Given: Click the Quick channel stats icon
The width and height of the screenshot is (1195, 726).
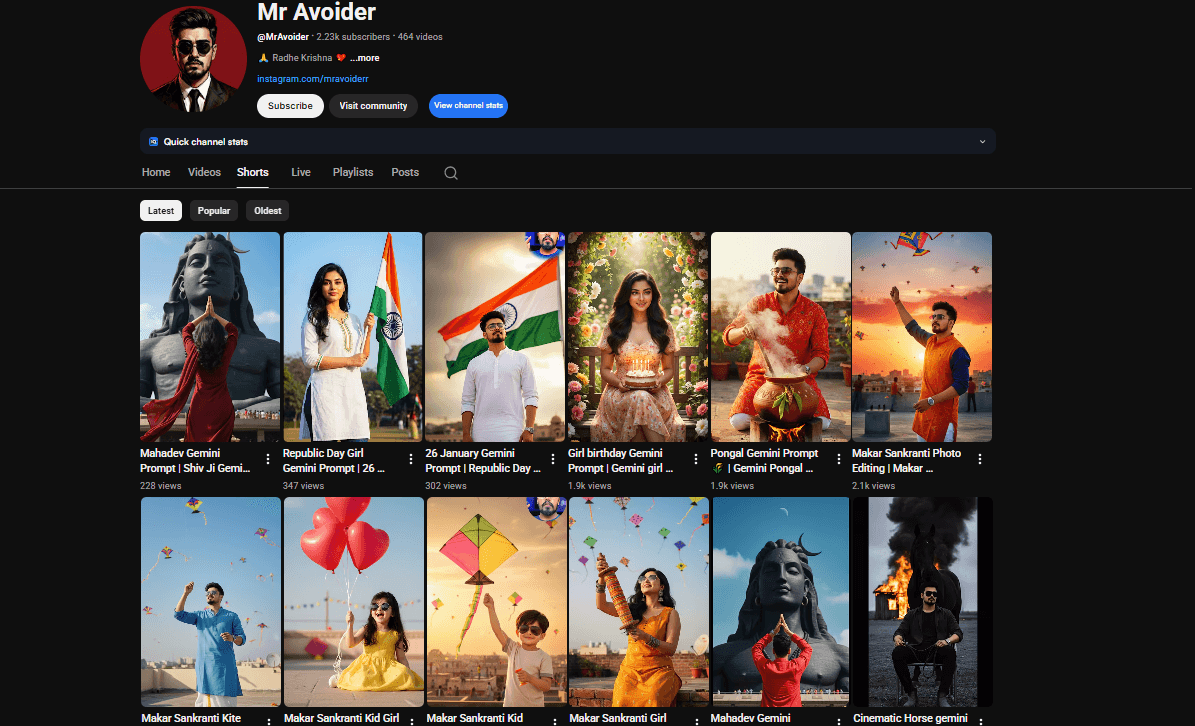Looking at the screenshot, I should (x=153, y=142).
